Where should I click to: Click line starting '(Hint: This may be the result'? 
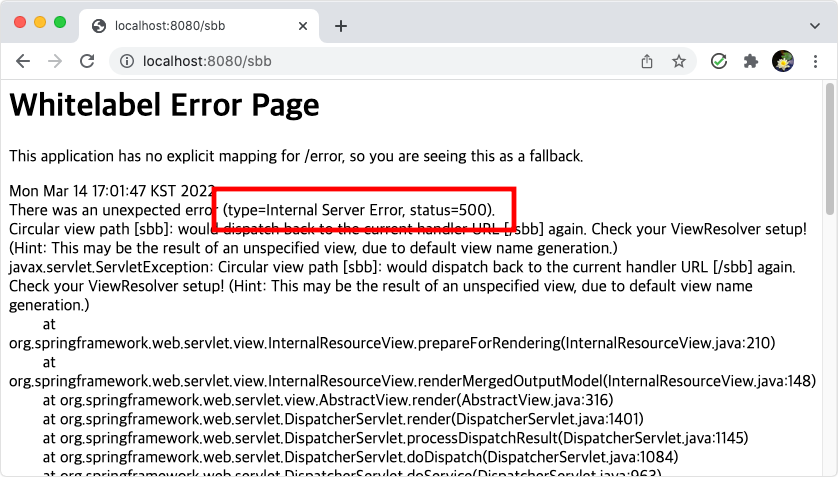[x=313, y=248]
